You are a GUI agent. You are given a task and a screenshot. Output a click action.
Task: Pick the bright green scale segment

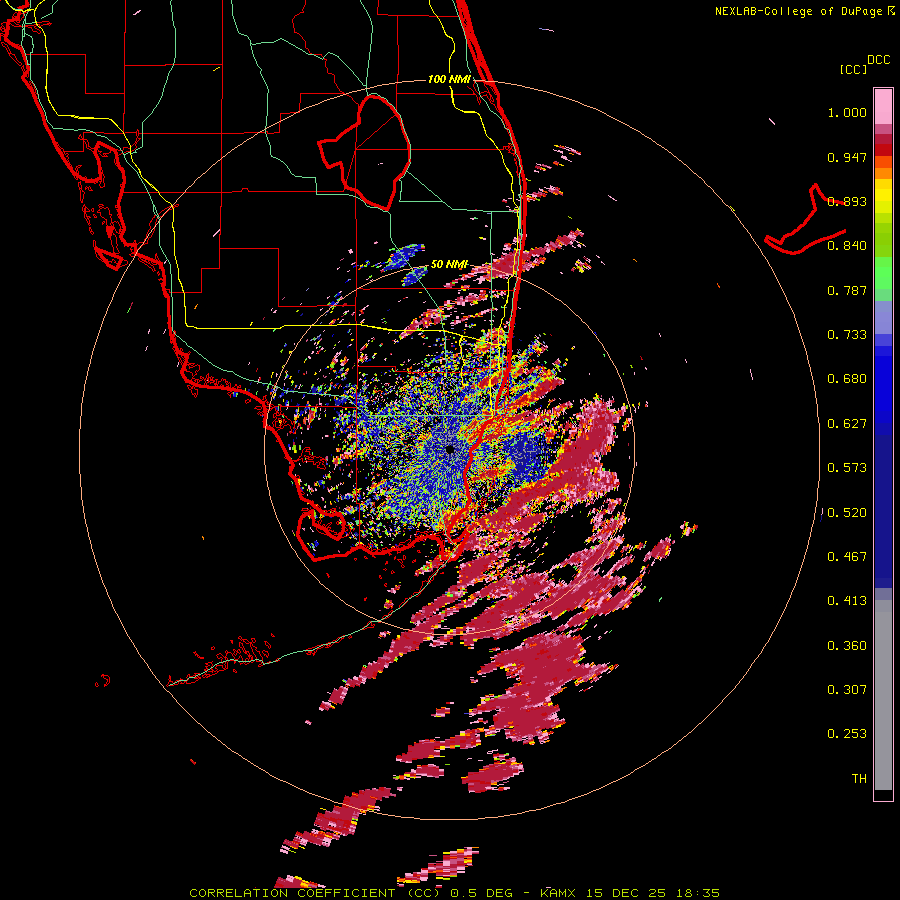883,273
